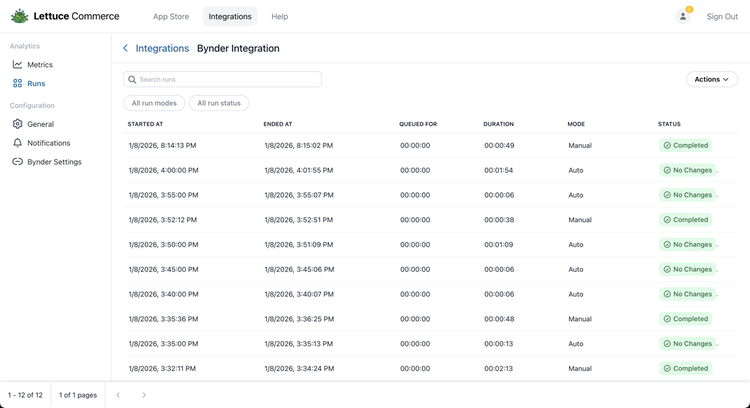750x408 pixels.
Task: Click Manual mode for the 3:52:12 PM run
Action: coord(580,220)
